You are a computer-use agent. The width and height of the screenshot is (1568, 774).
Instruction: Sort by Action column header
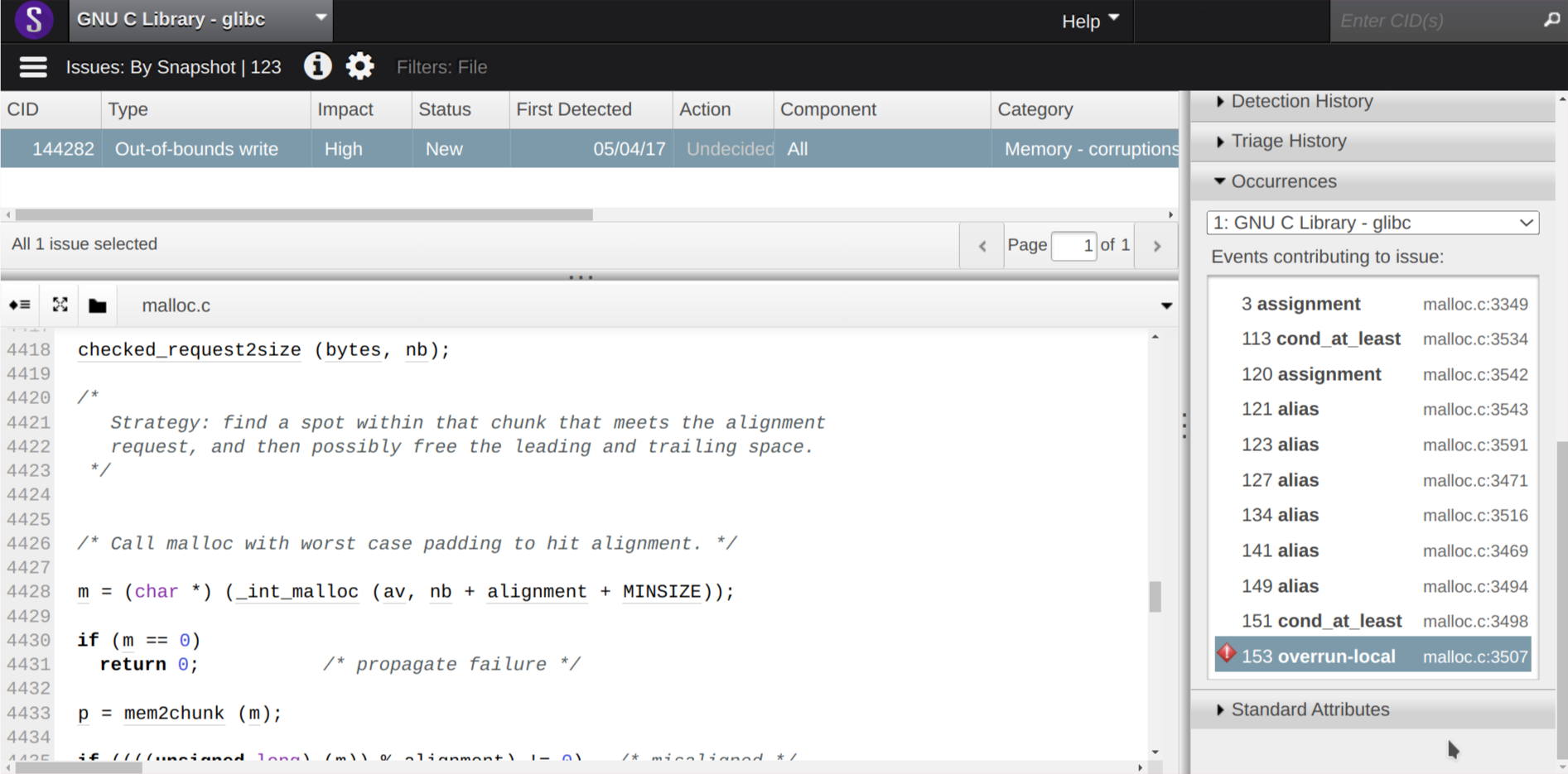723,109
